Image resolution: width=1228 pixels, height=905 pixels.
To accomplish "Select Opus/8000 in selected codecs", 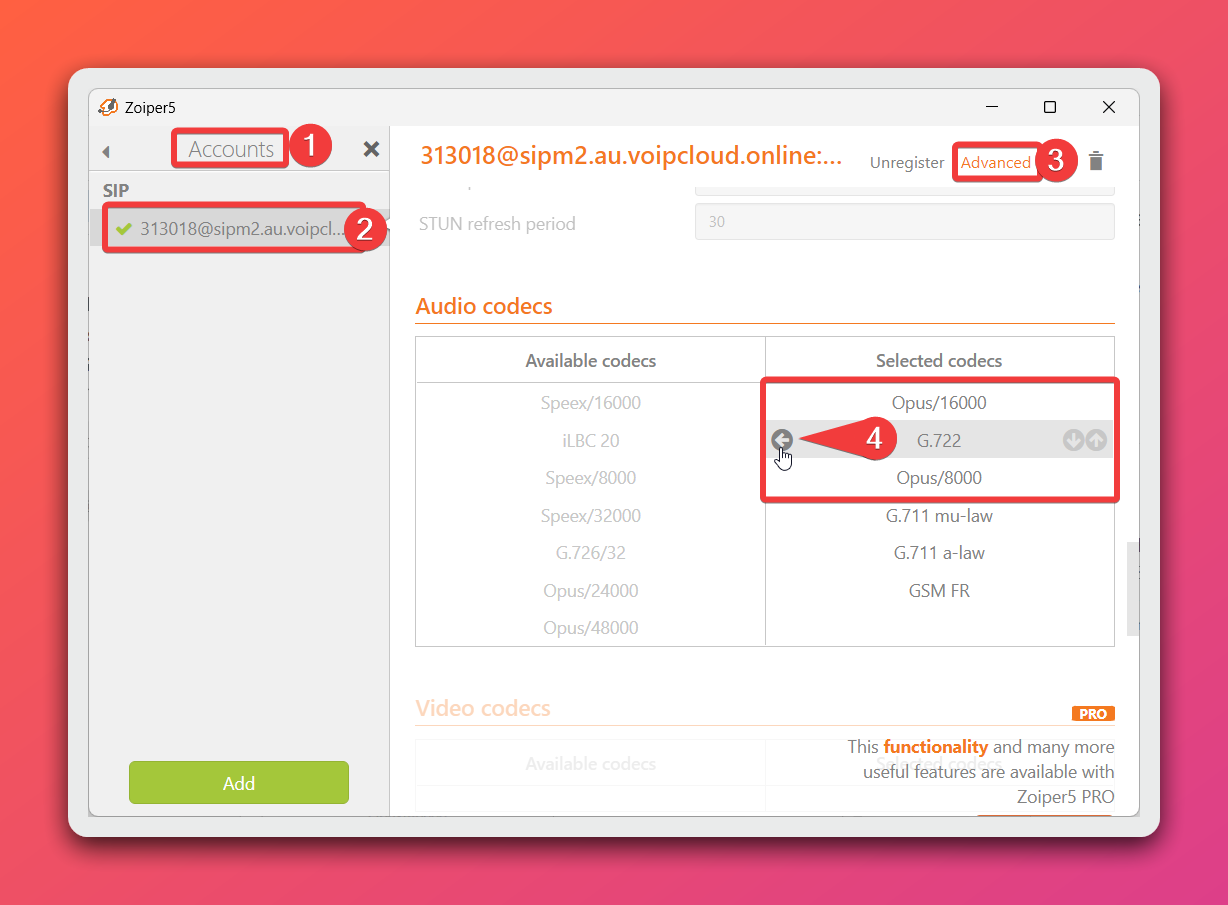I will pos(939,478).
